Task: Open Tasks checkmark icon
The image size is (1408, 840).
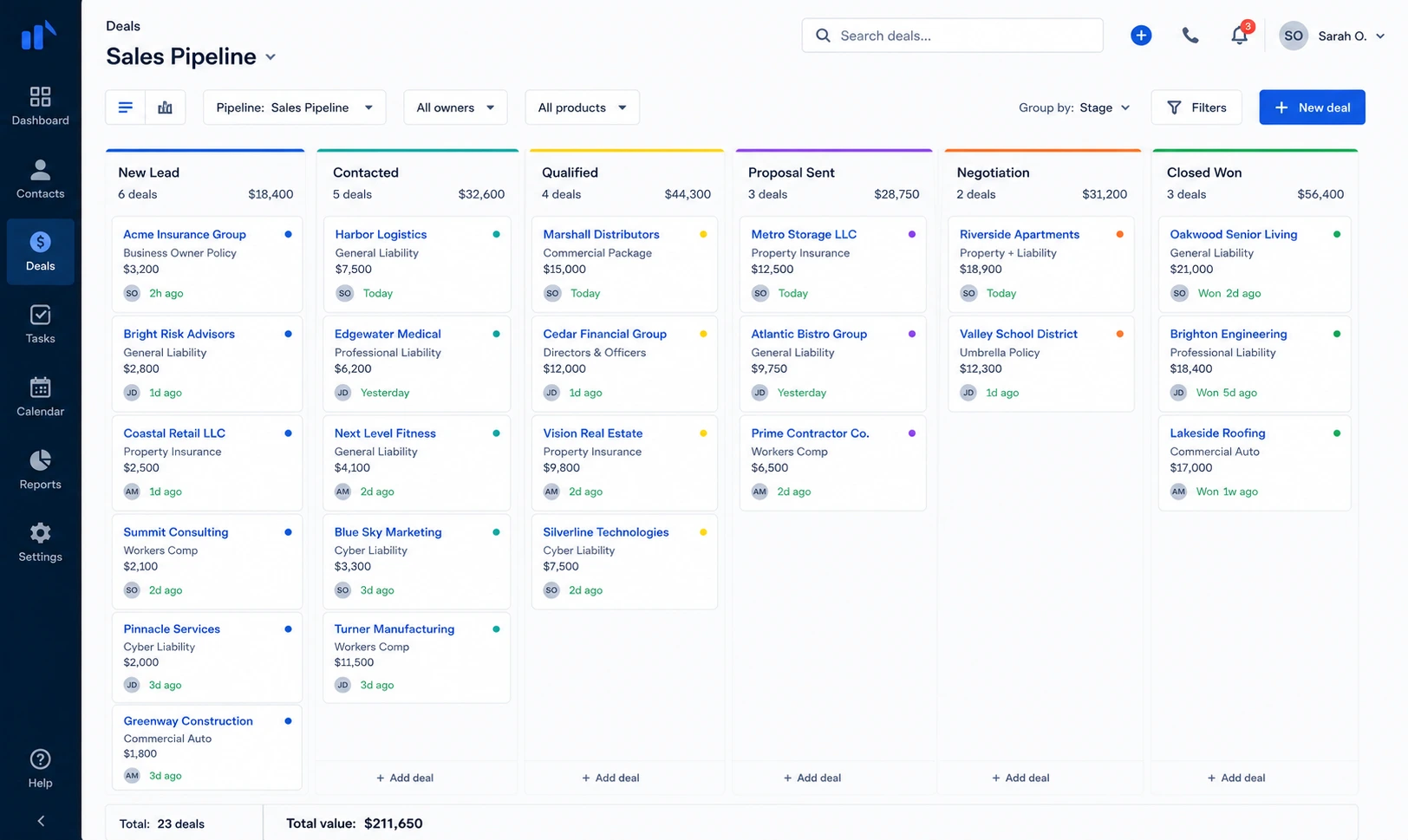Action: [x=40, y=315]
